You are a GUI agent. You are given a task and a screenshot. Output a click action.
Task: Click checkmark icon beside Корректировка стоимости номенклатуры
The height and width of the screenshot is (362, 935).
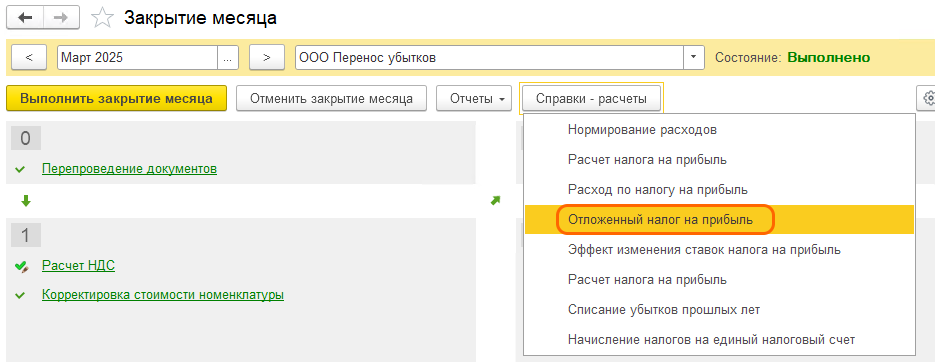21,296
